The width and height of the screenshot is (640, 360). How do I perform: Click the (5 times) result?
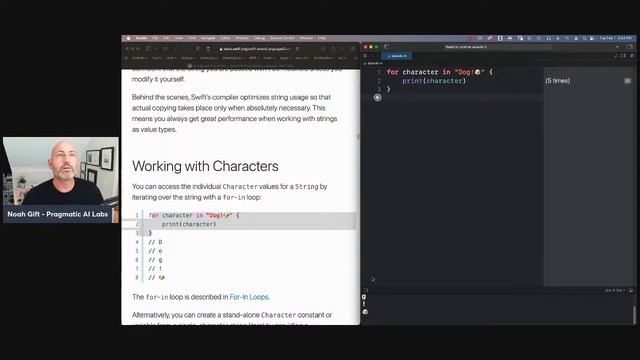tap(558, 81)
